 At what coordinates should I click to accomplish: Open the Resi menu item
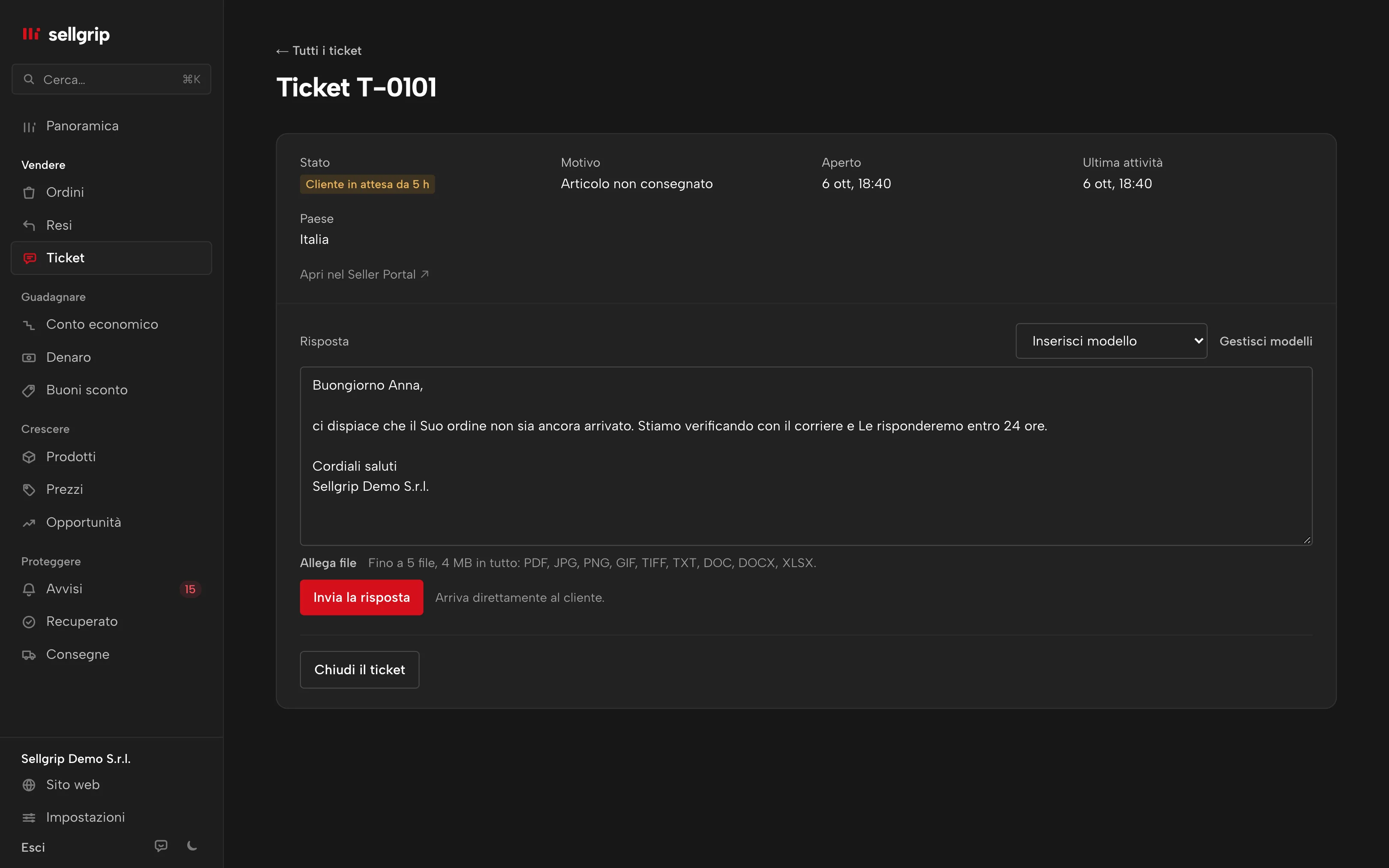coord(111,225)
